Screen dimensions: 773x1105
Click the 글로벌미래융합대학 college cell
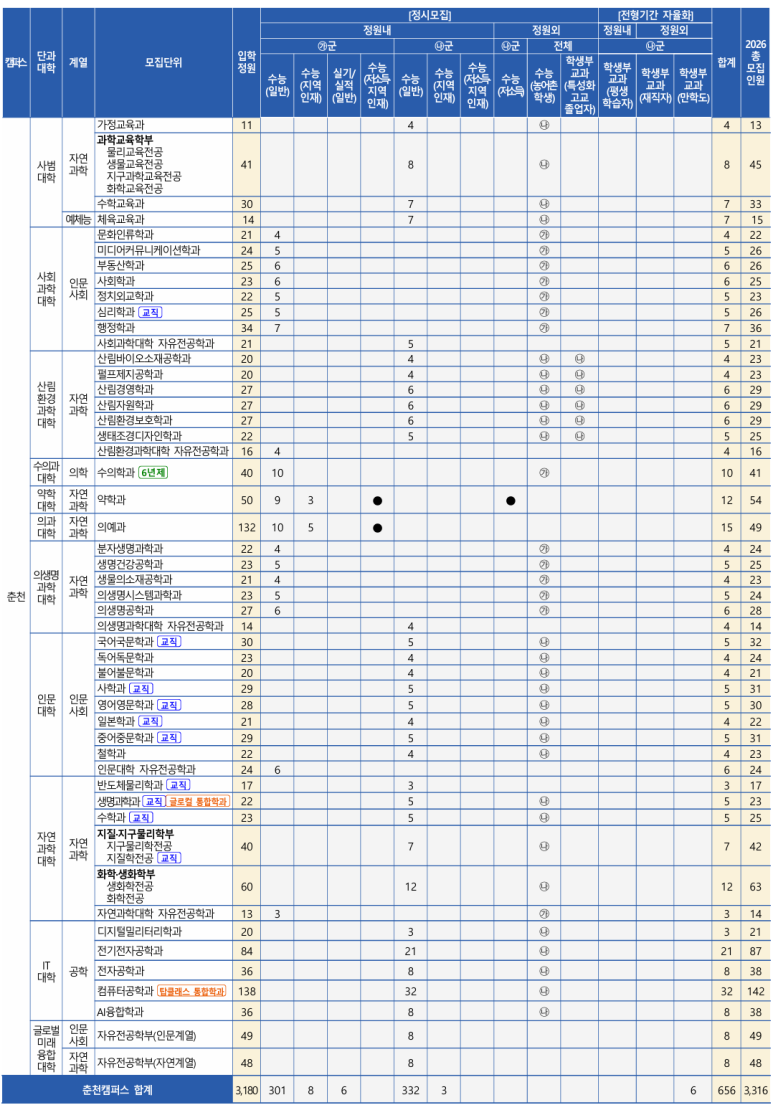(47, 1049)
